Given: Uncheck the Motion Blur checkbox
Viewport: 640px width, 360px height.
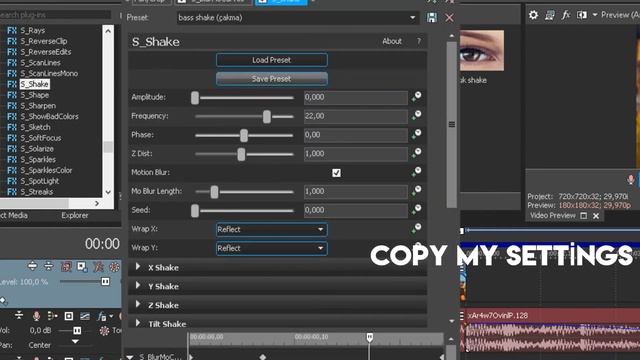Looking at the screenshot, I should (336, 173).
